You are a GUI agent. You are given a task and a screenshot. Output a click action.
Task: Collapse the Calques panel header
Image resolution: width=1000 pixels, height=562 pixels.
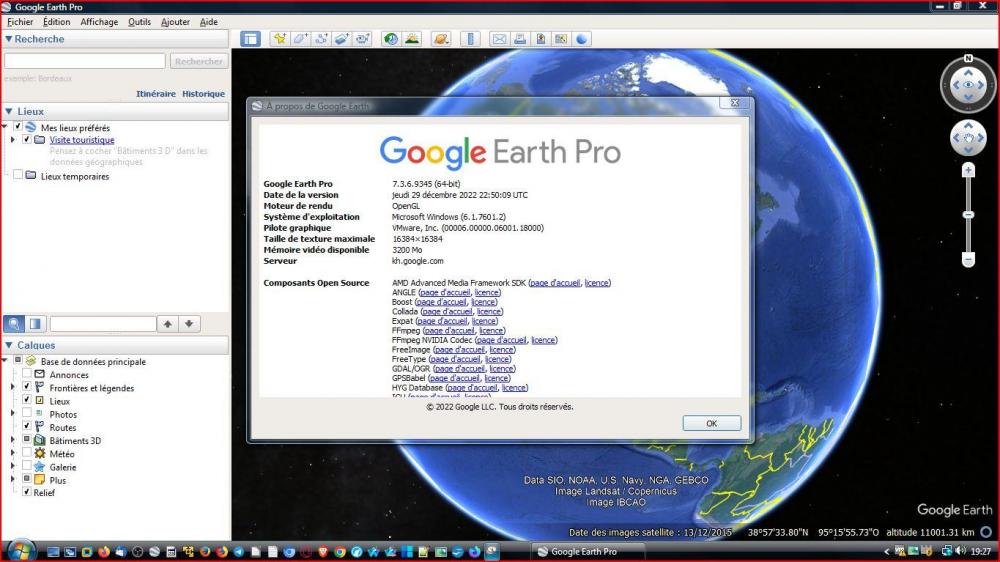pos(9,345)
